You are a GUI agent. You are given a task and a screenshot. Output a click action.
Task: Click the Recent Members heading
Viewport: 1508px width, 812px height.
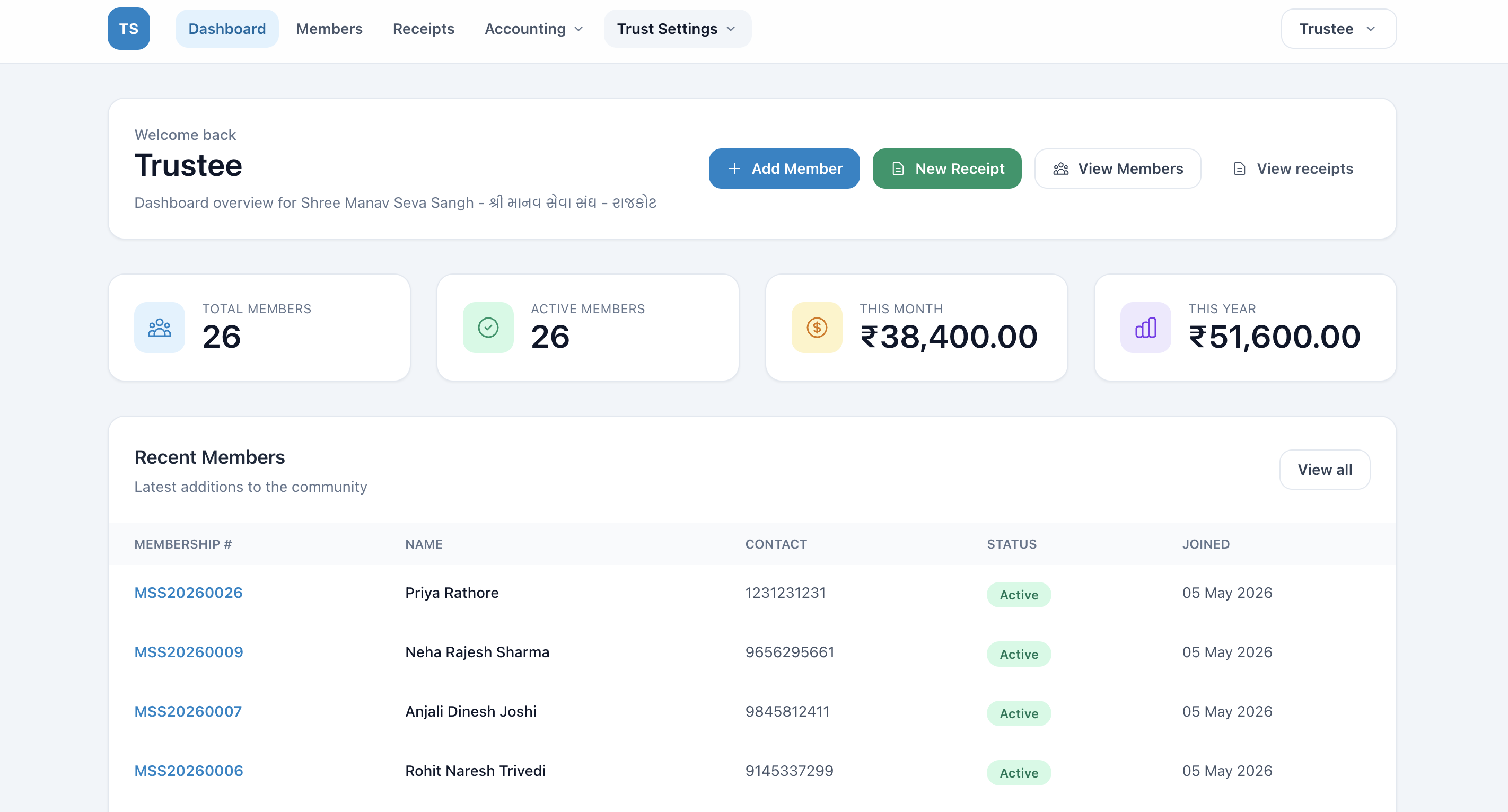(x=209, y=457)
